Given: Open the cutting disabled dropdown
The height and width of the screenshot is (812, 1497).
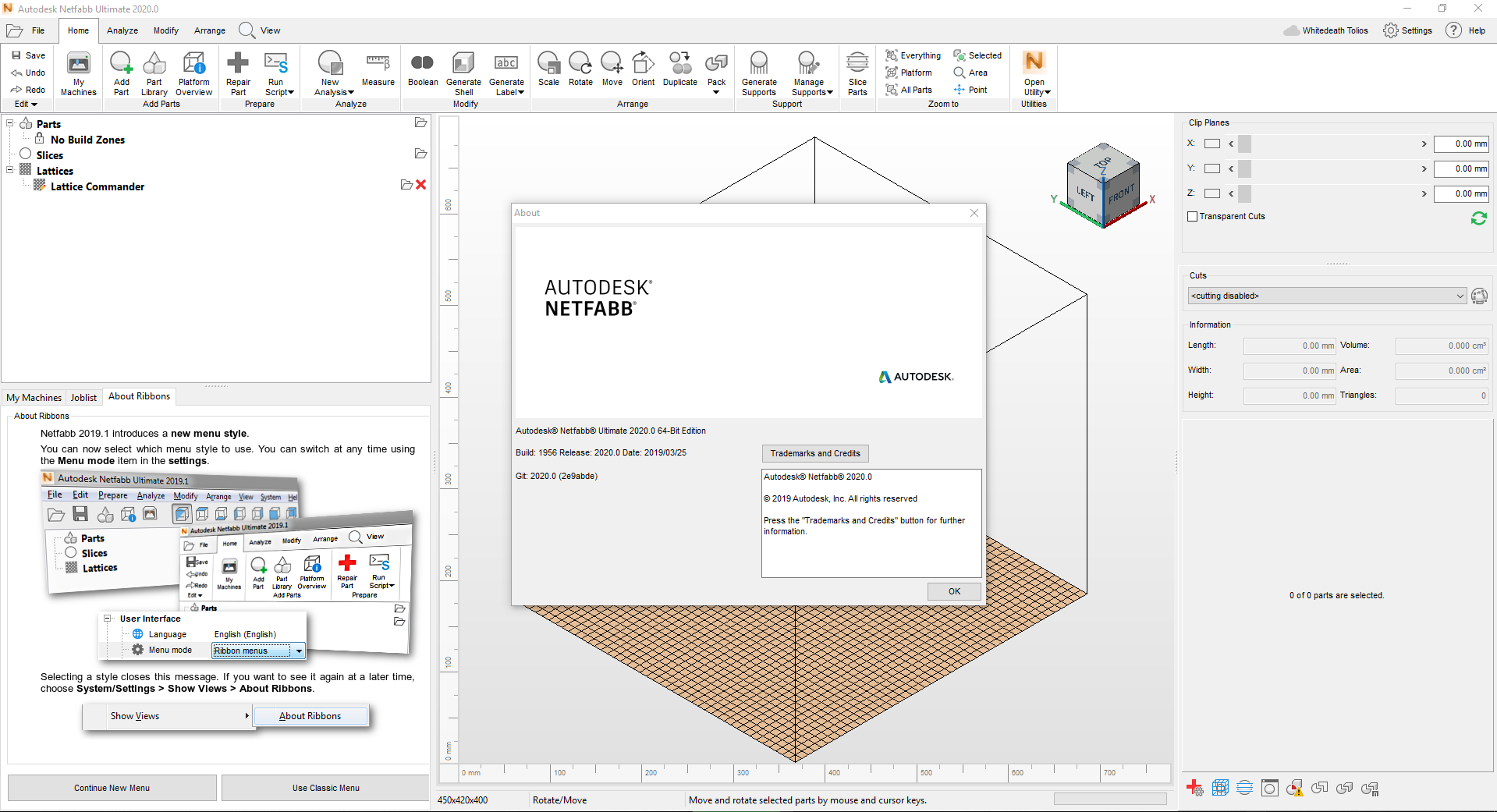Looking at the screenshot, I should point(1326,296).
